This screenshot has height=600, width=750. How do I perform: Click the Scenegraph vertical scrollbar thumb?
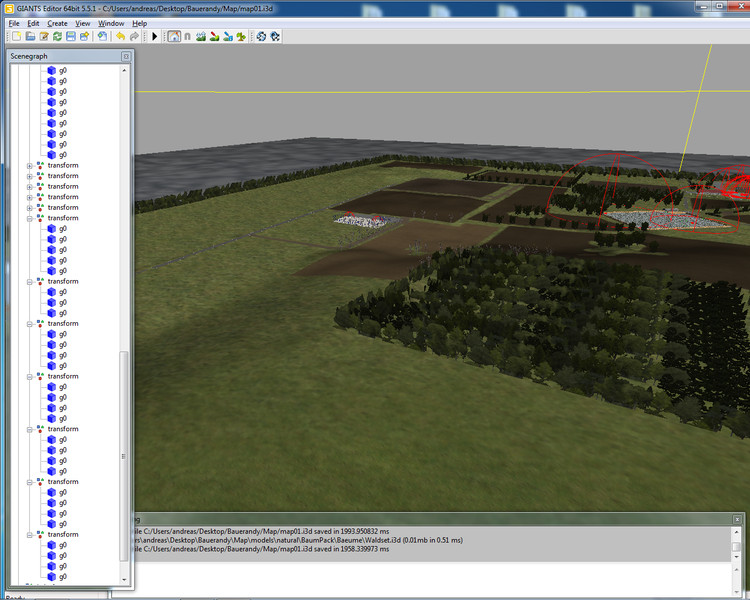click(x=124, y=456)
